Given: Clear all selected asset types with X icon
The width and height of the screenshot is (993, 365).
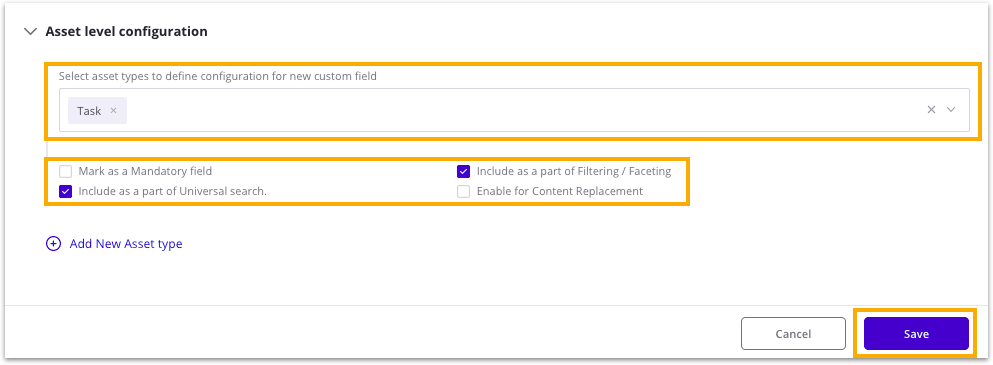Looking at the screenshot, I should pyautogui.click(x=931, y=110).
